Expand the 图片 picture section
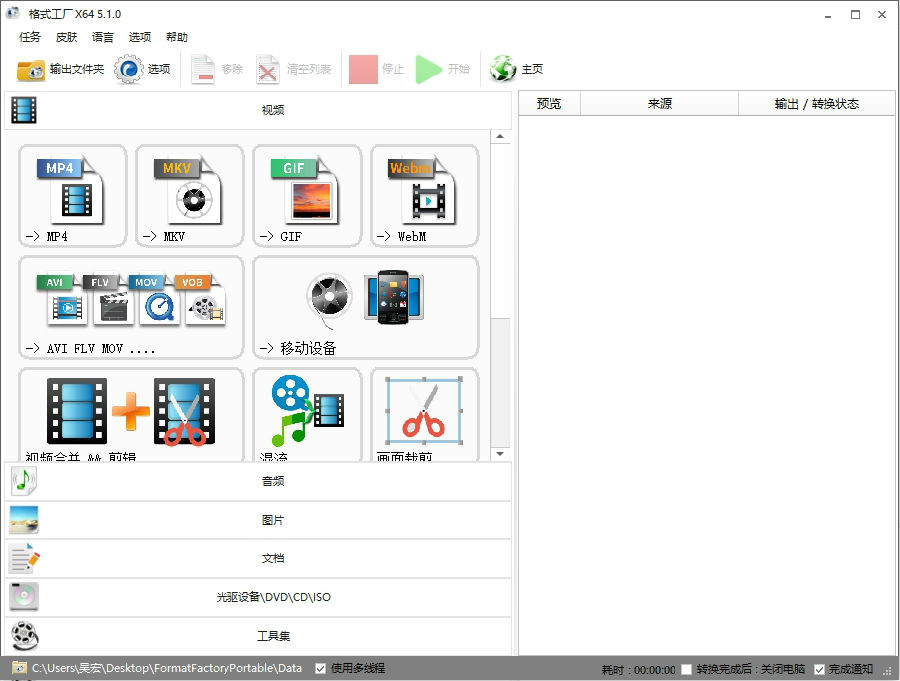 pos(258,520)
